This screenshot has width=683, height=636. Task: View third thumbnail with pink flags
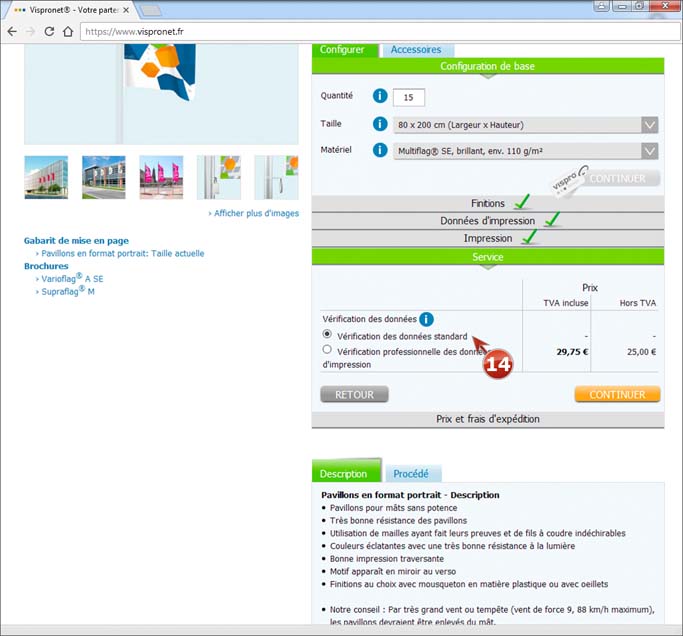pos(161,177)
